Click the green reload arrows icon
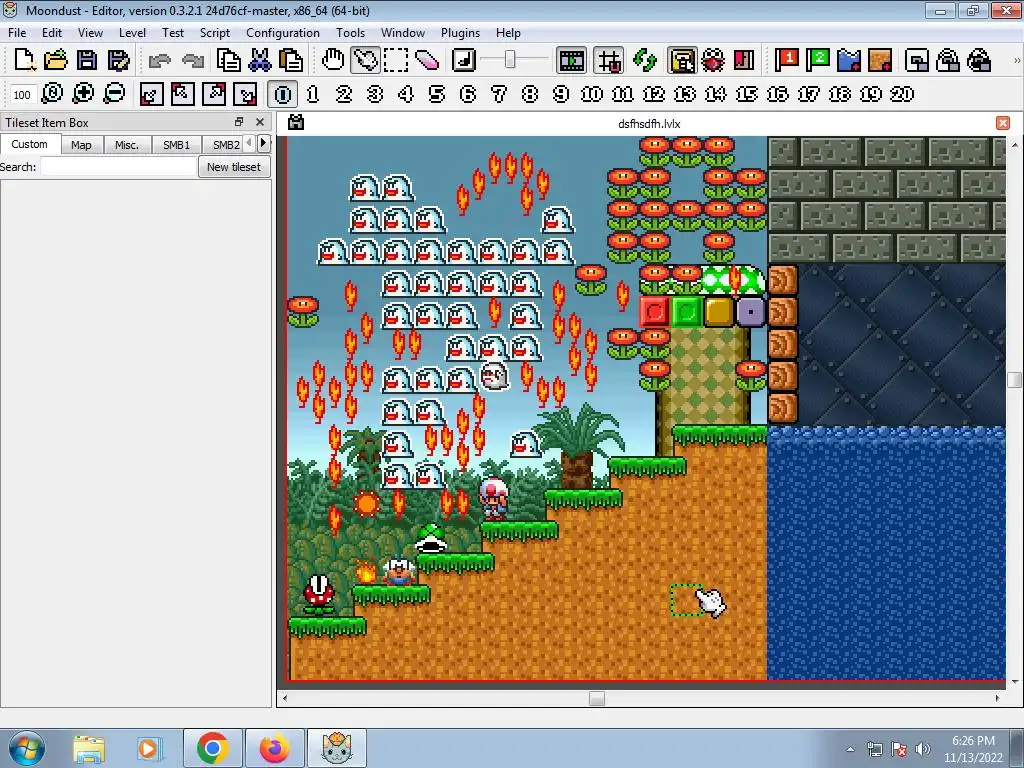This screenshot has width=1024, height=768. pyautogui.click(x=645, y=61)
